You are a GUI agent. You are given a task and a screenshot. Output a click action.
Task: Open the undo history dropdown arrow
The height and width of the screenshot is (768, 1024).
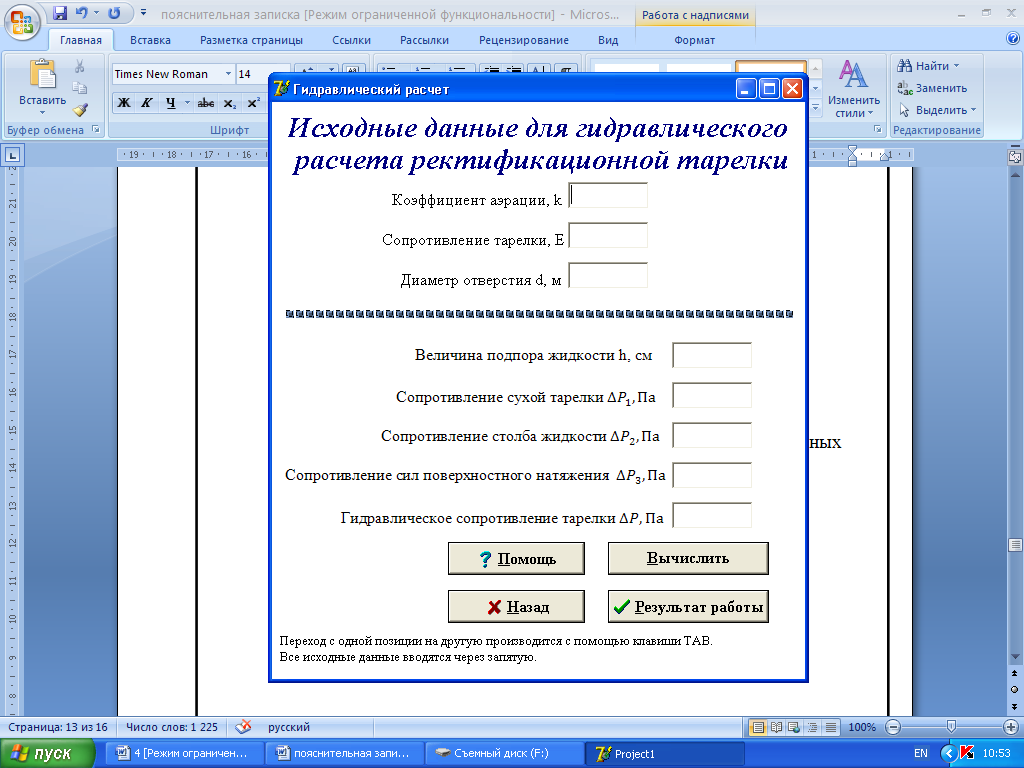coord(96,13)
